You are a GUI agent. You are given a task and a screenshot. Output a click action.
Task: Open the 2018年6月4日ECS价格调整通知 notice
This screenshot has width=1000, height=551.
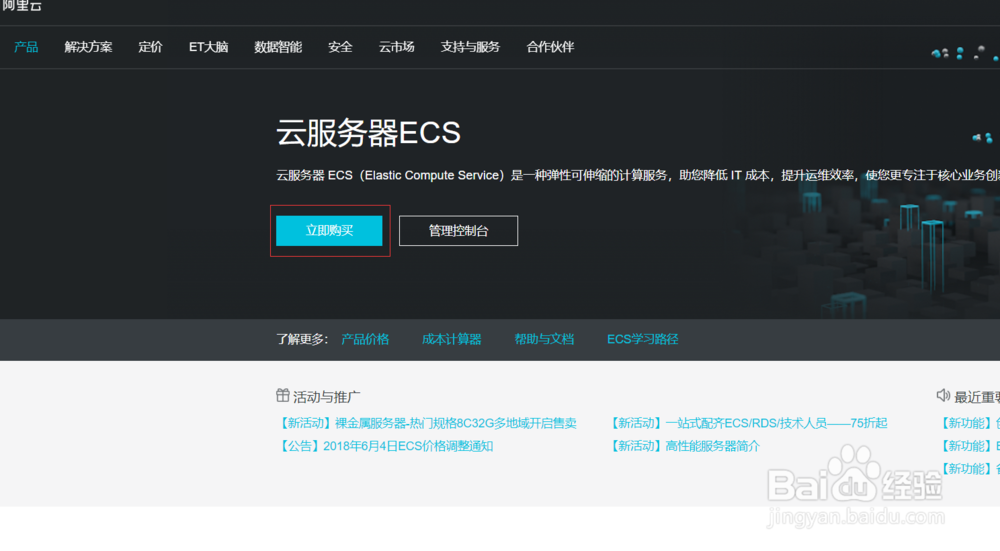[x=385, y=446]
